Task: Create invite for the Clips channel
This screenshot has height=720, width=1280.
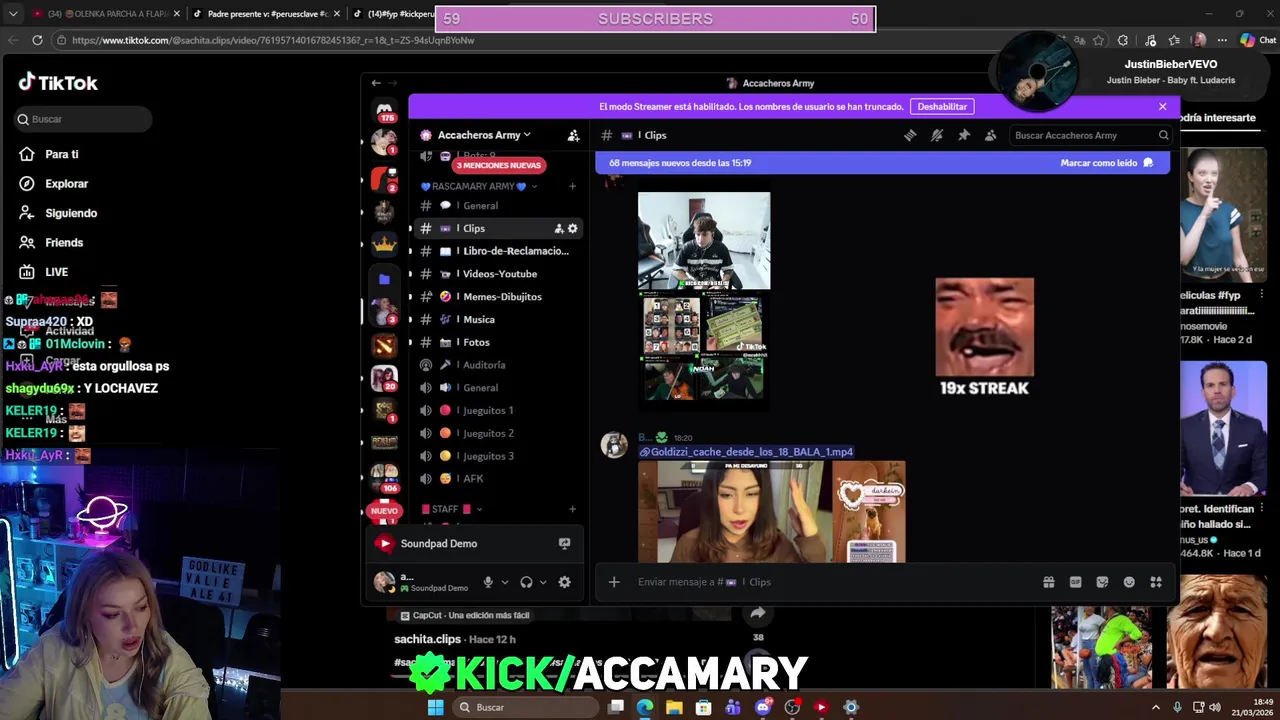Action: [559, 228]
